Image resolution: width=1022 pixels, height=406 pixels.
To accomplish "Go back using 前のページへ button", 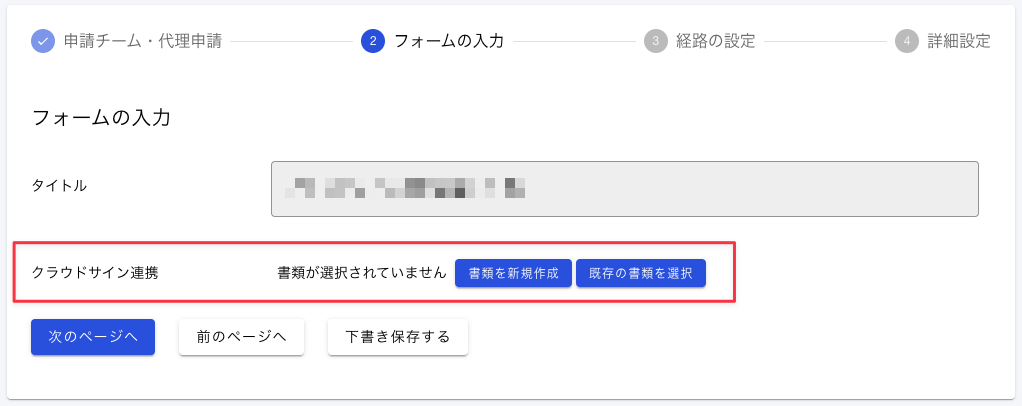I will [x=241, y=337].
